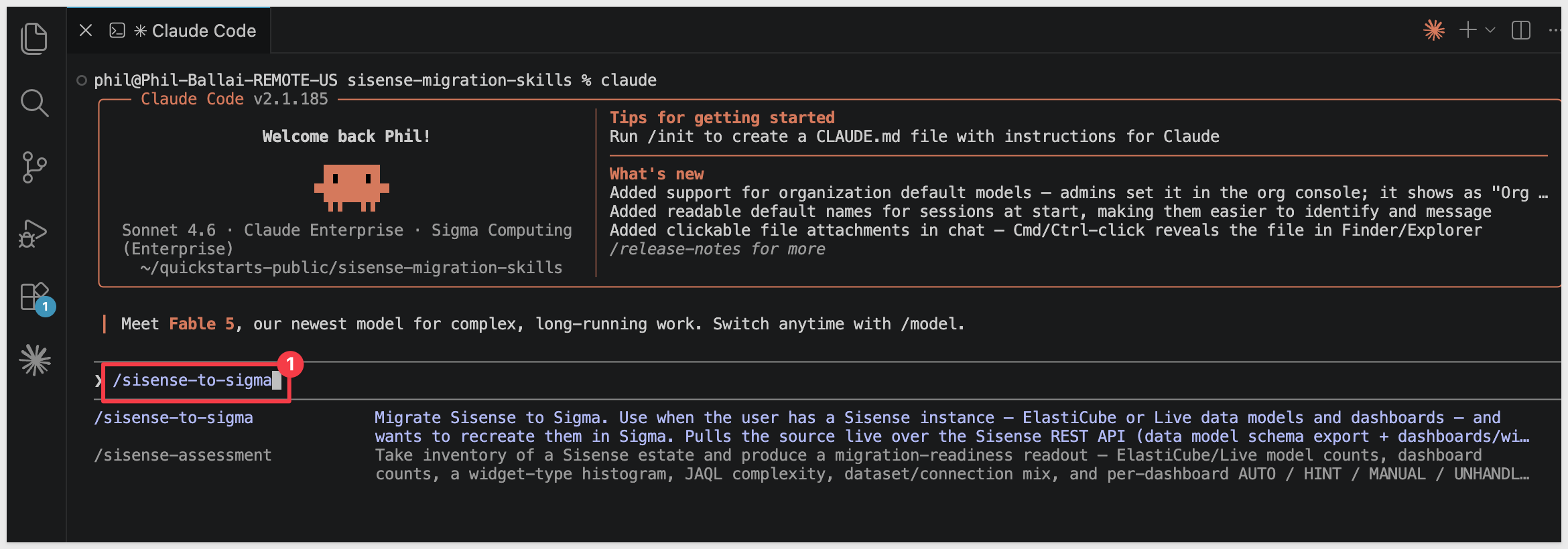
Task: Toggle the split editor layout icon
Action: pos(1521,30)
